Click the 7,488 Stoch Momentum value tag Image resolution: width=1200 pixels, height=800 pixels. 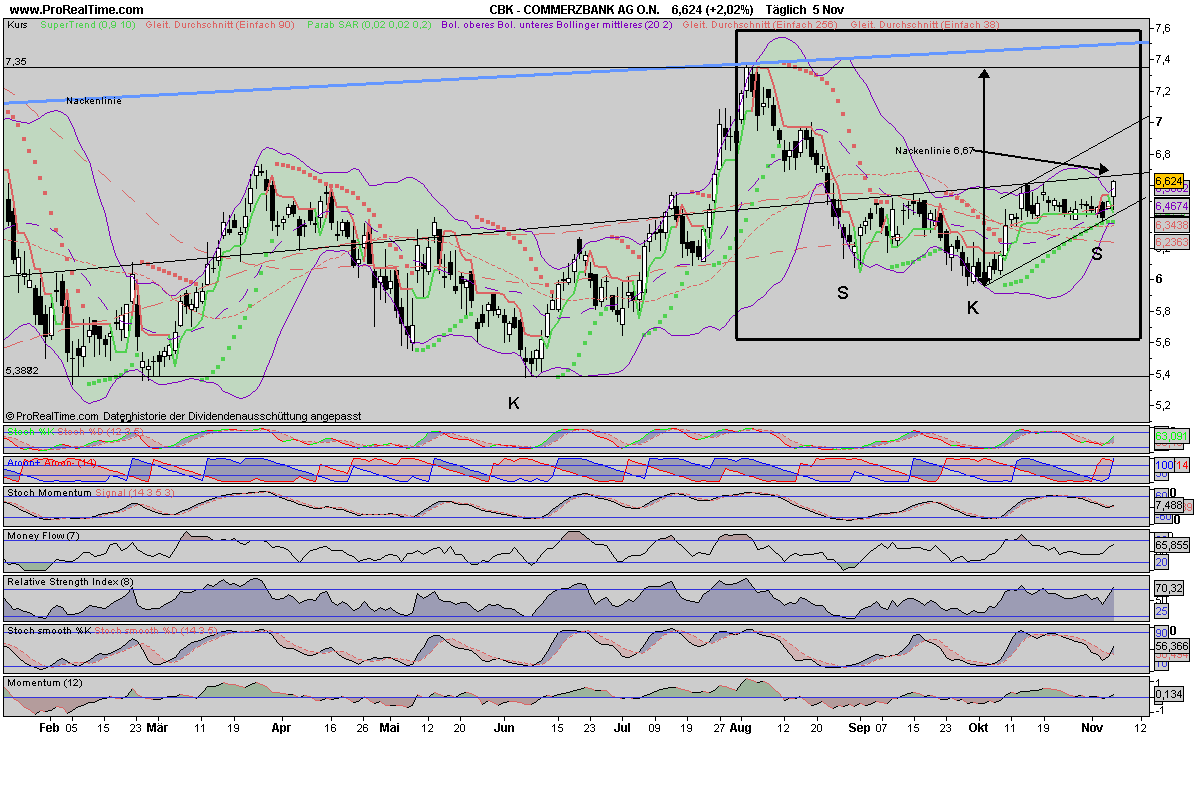pyautogui.click(x=1168, y=505)
